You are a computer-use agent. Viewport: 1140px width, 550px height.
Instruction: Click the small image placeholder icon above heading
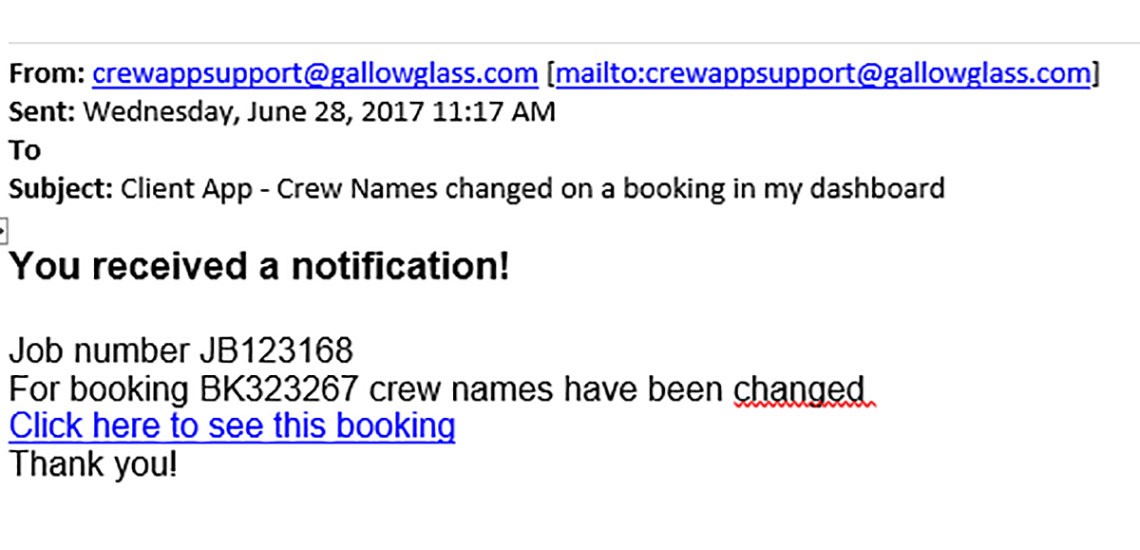(3, 232)
